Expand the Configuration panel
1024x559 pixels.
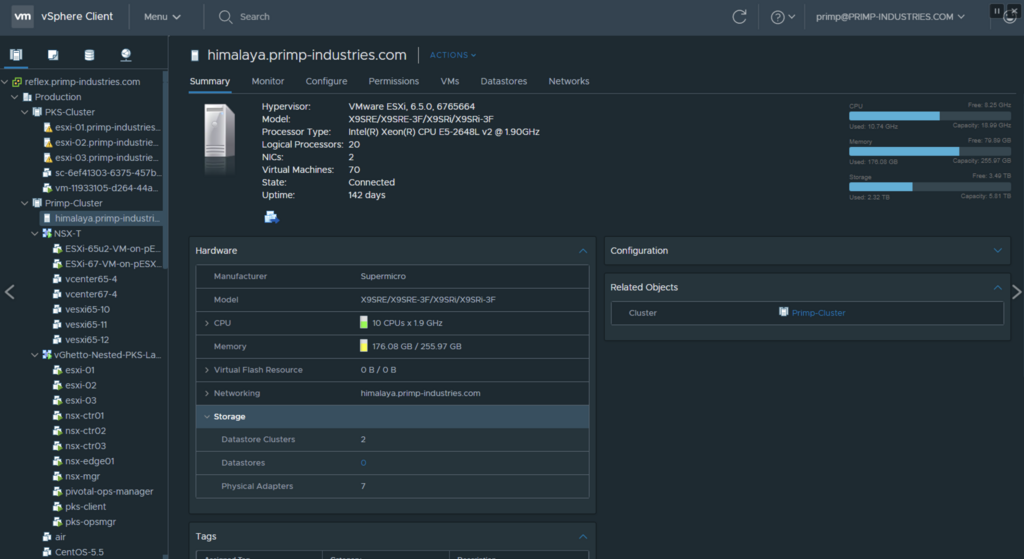[x=997, y=250]
